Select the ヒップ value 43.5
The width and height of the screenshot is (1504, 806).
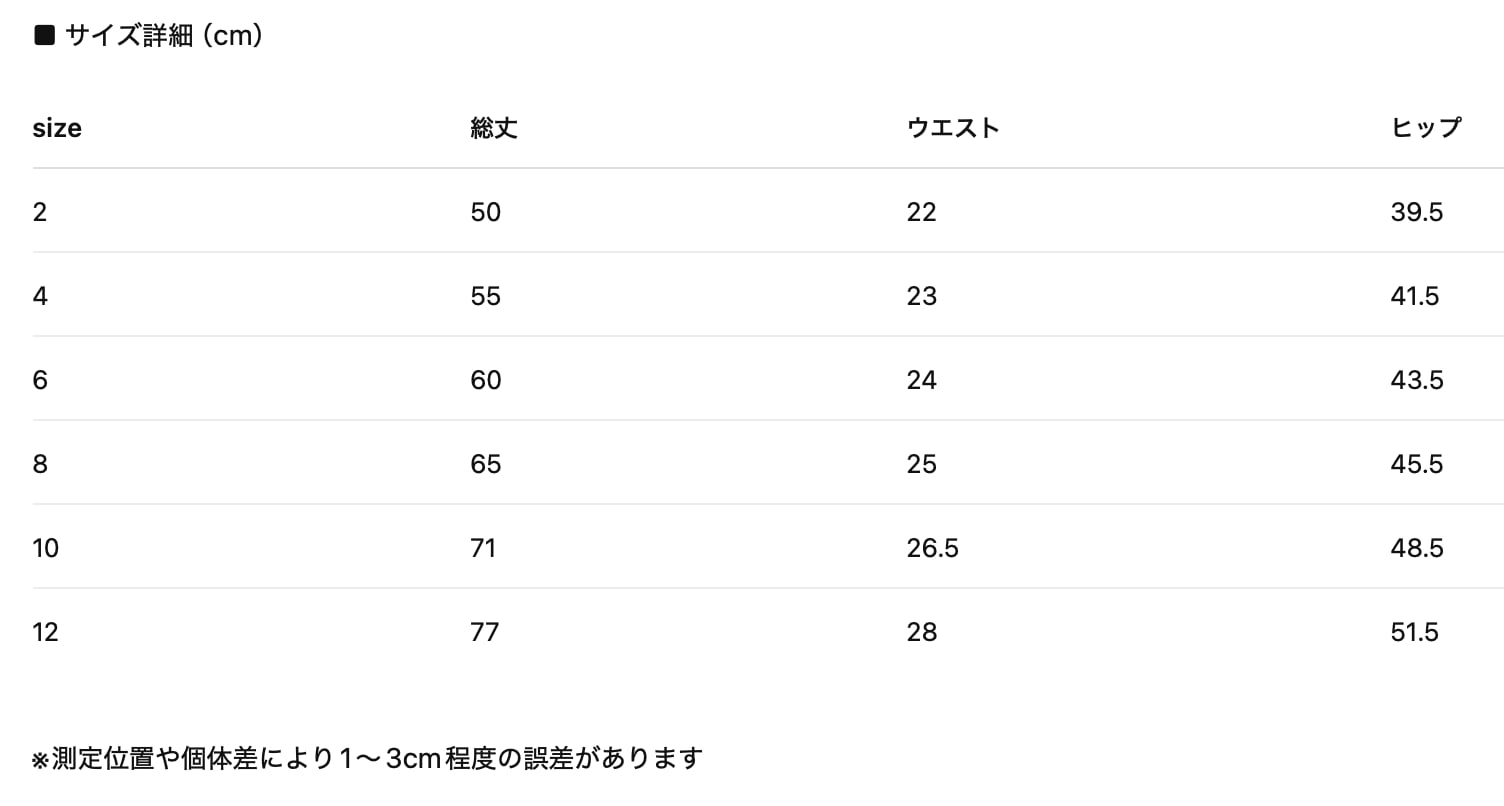tap(1417, 380)
